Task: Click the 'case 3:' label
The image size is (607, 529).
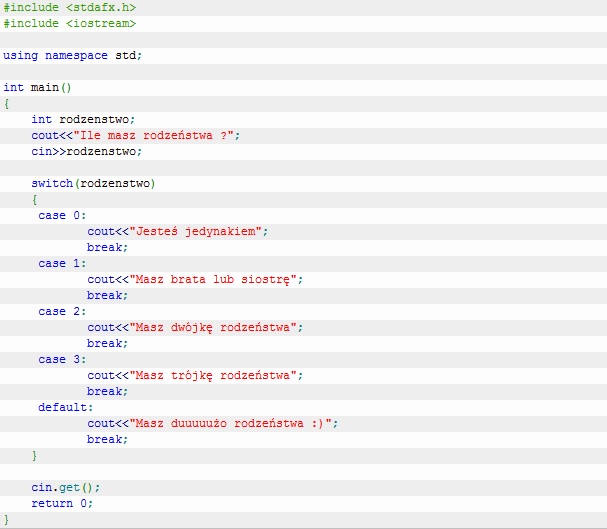Action: click(x=62, y=359)
